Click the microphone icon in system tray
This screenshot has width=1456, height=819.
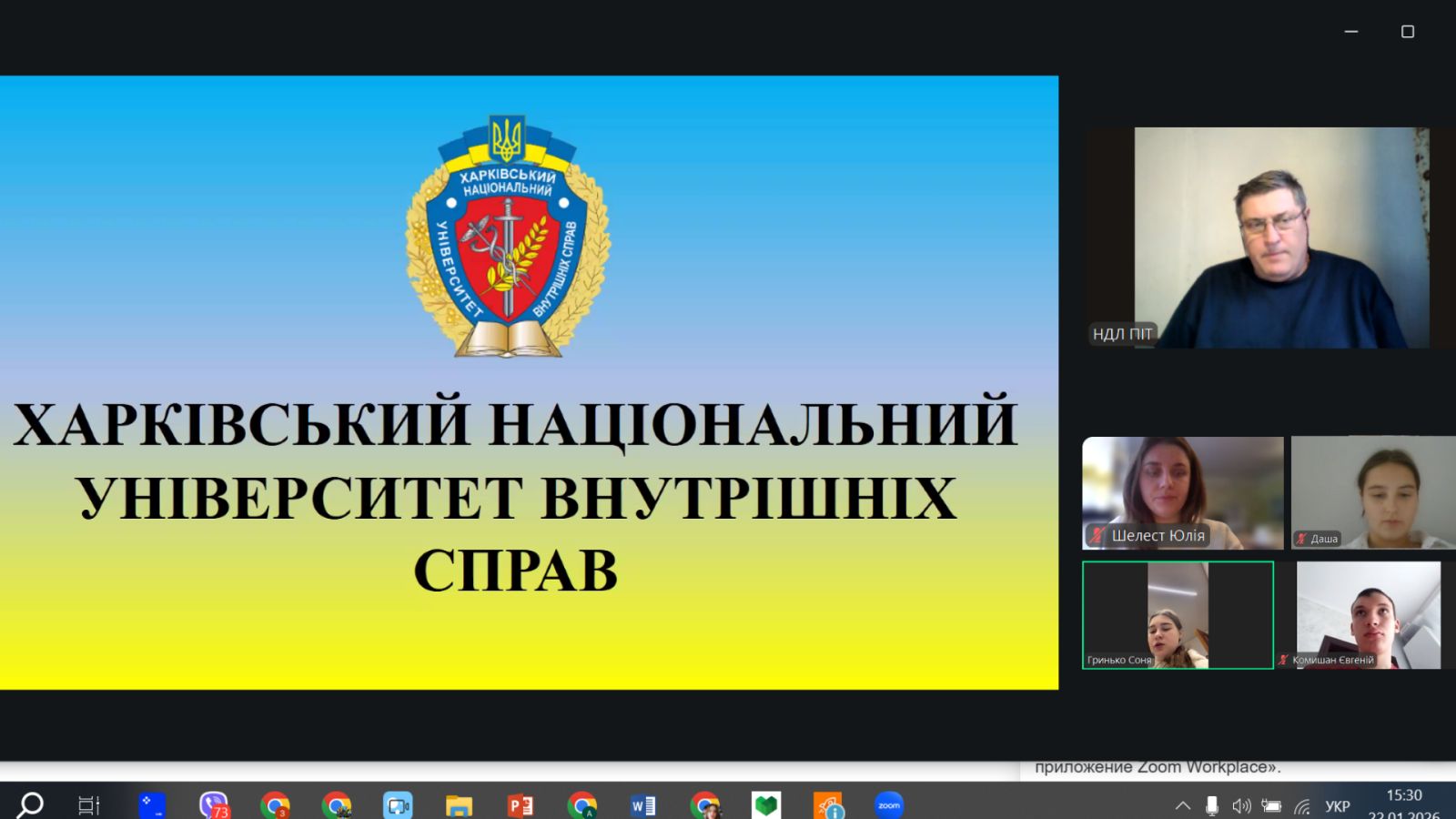point(1212,805)
